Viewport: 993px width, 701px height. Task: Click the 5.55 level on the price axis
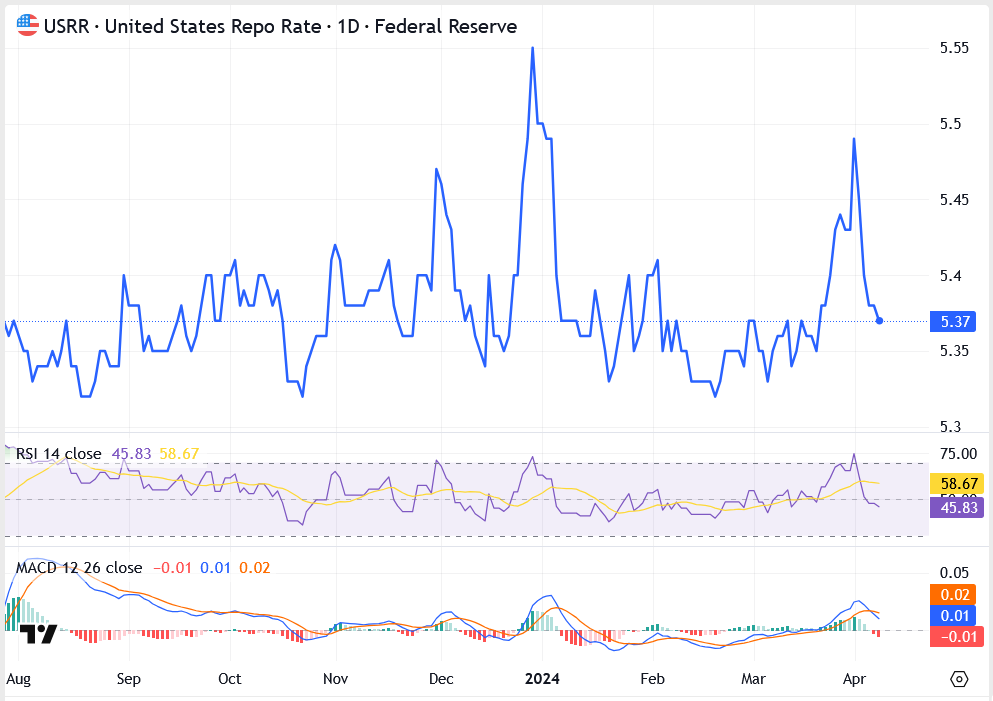[x=954, y=48]
